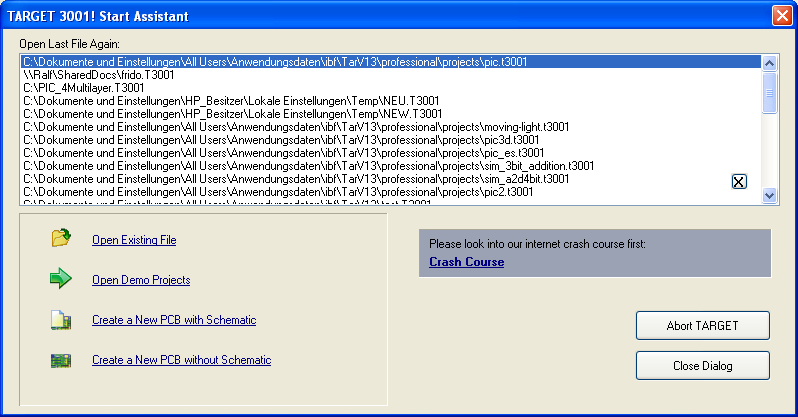Close the Start Assistant window

(x=781, y=16)
